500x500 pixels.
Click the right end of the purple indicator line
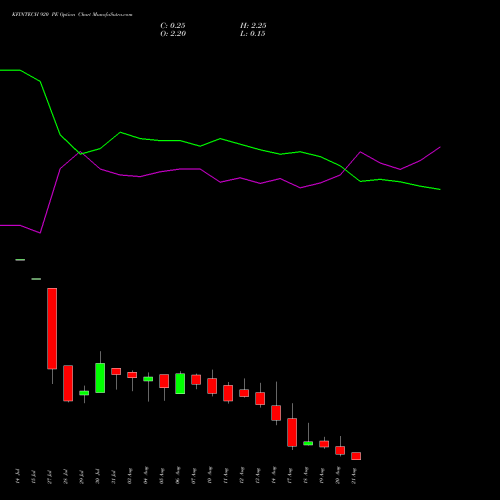pos(440,147)
